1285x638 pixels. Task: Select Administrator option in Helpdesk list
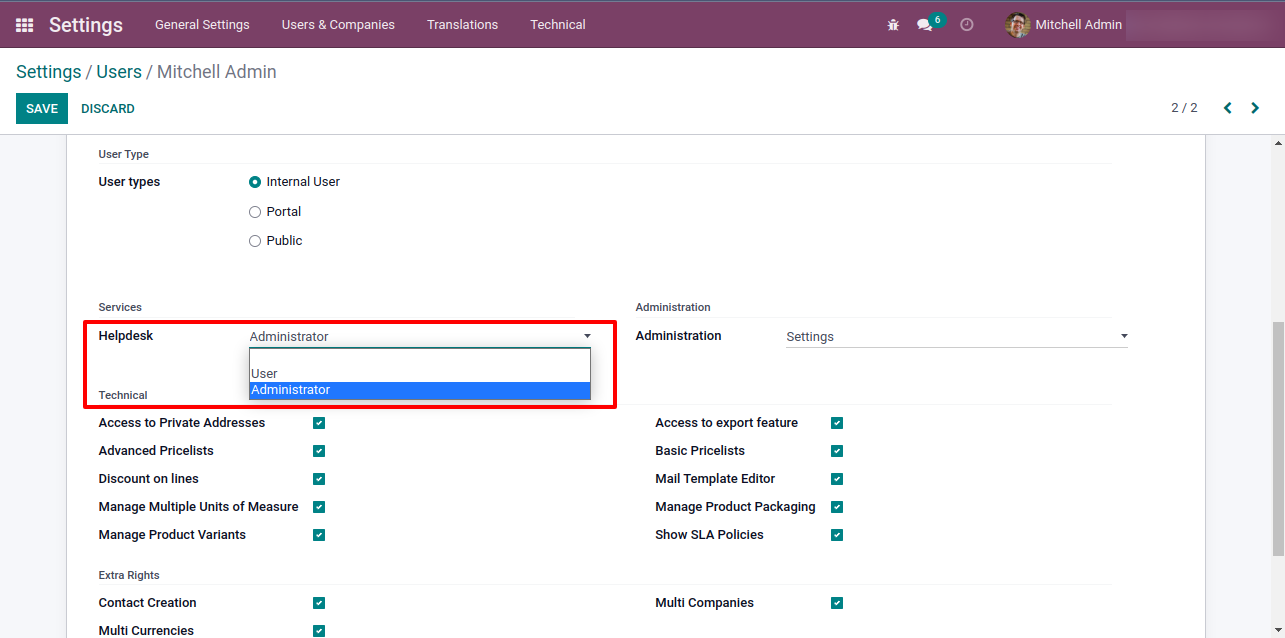(420, 390)
